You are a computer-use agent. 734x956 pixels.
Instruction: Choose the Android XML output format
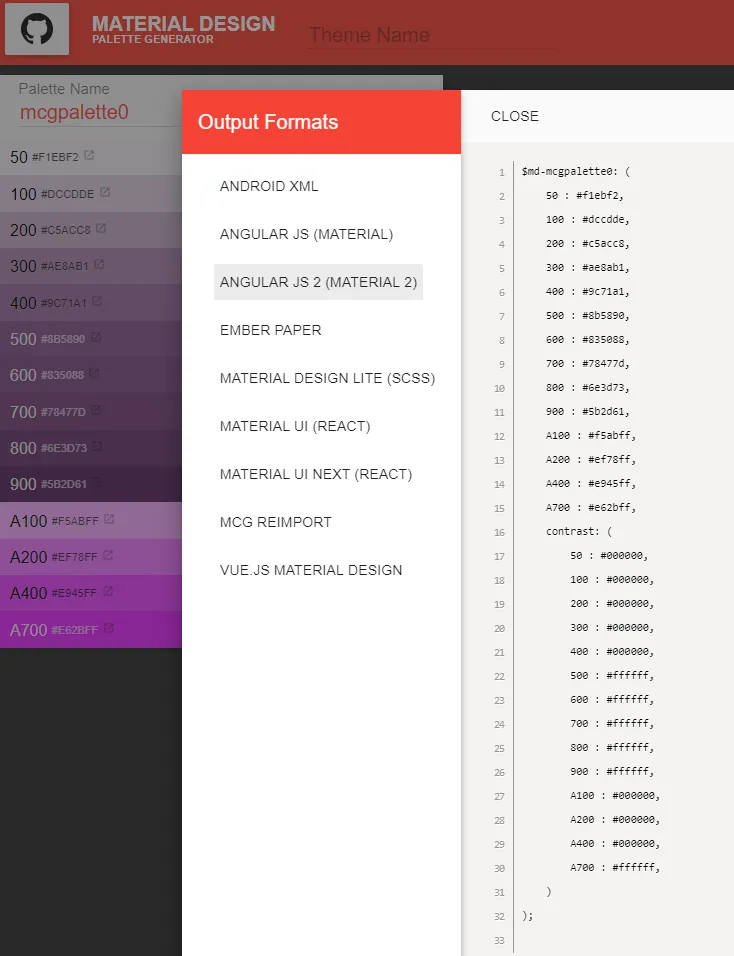click(x=269, y=186)
